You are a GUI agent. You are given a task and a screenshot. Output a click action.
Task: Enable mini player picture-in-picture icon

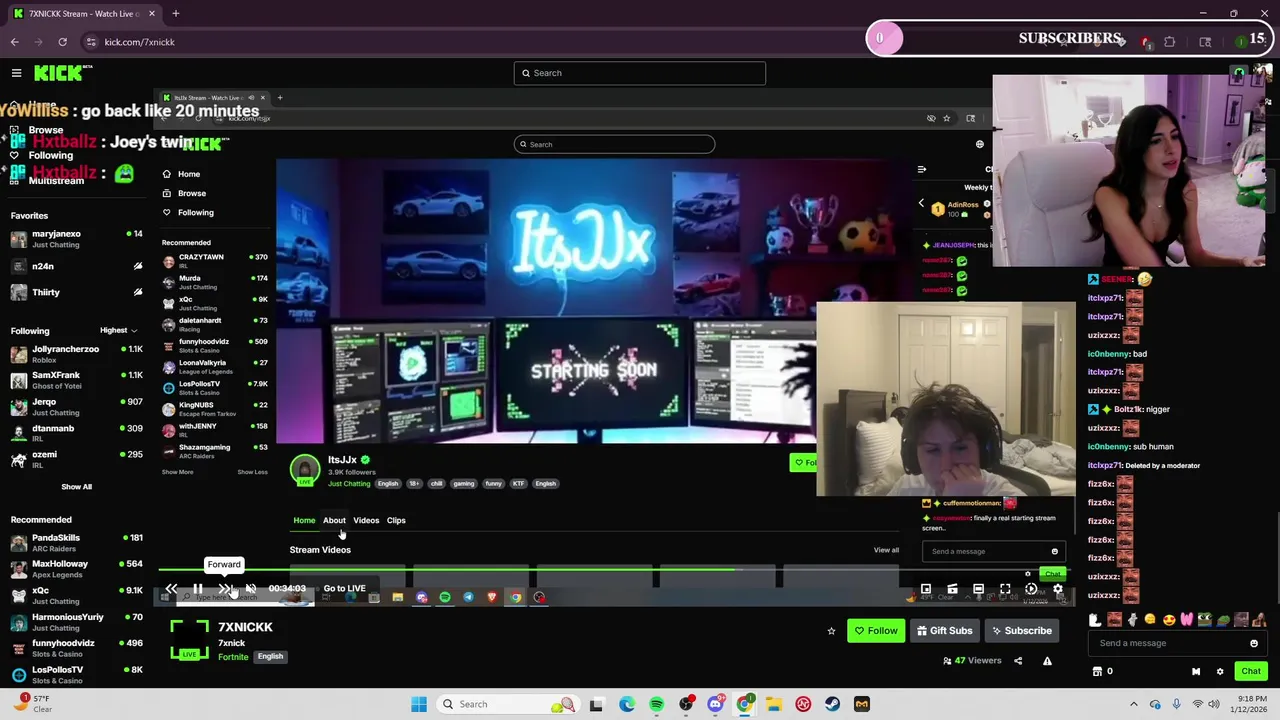[926, 589]
